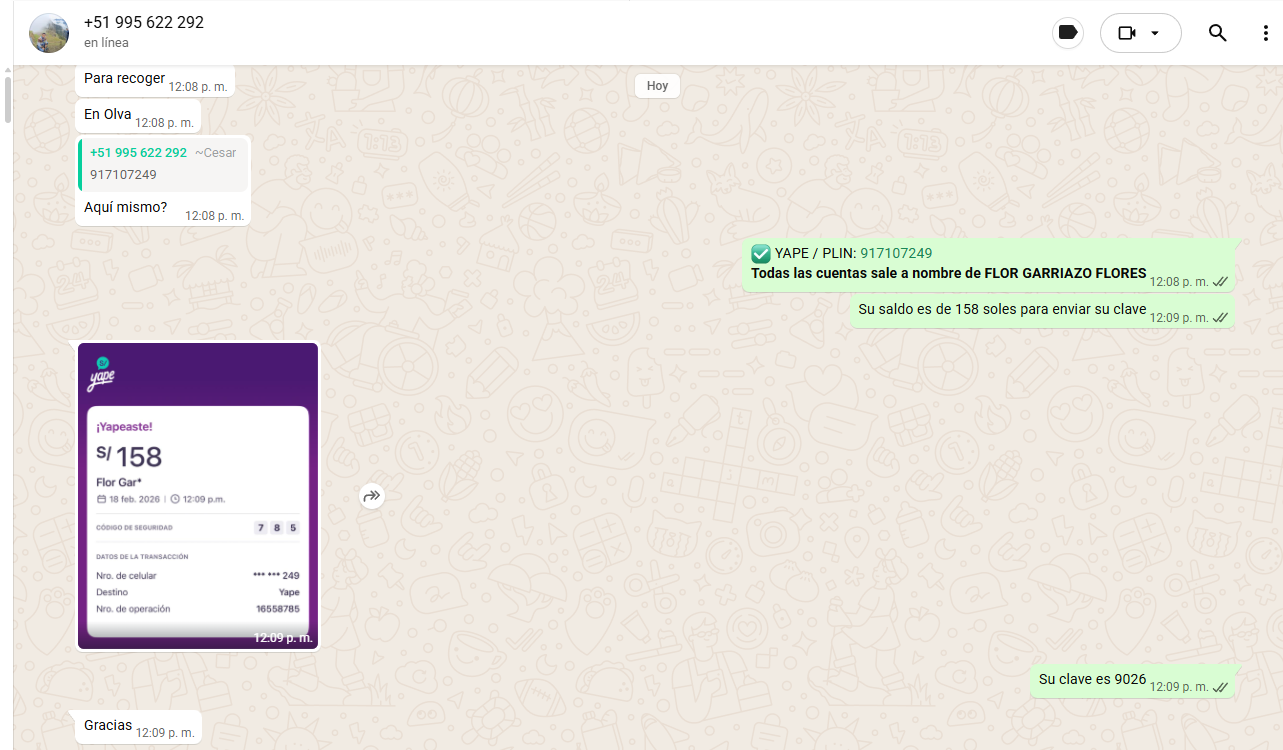Start a video call with camera icon
The height and width of the screenshot is (750, 1283).
point(1127,33)
